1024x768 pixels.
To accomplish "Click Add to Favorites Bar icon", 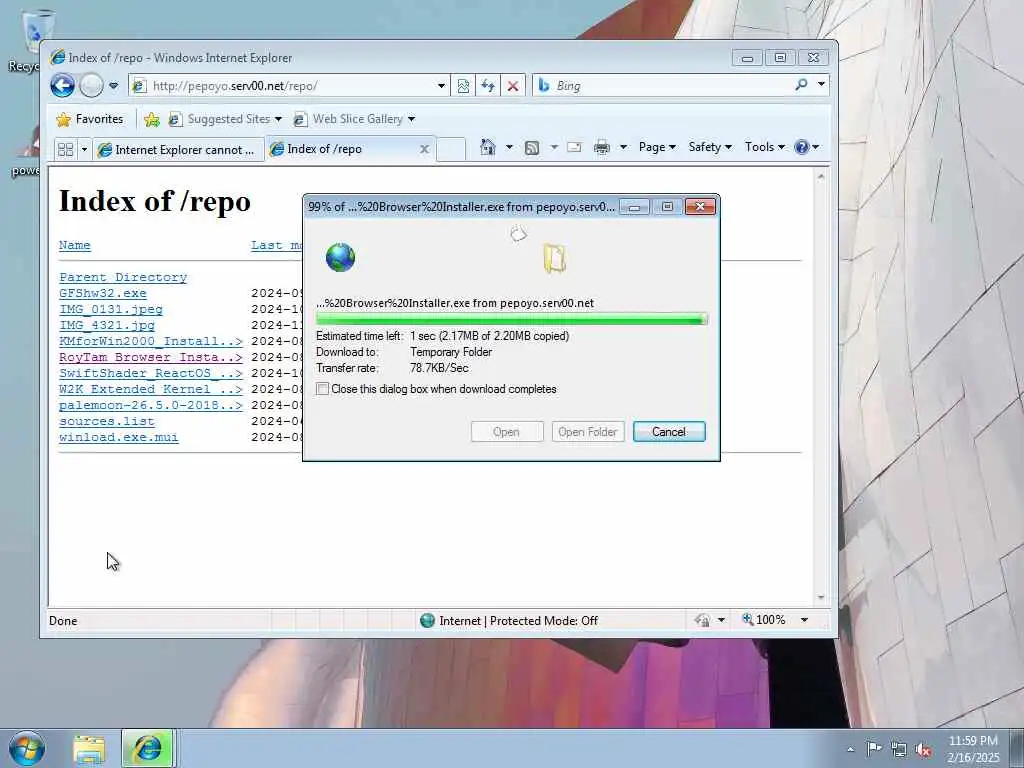I will pos(152,119).
